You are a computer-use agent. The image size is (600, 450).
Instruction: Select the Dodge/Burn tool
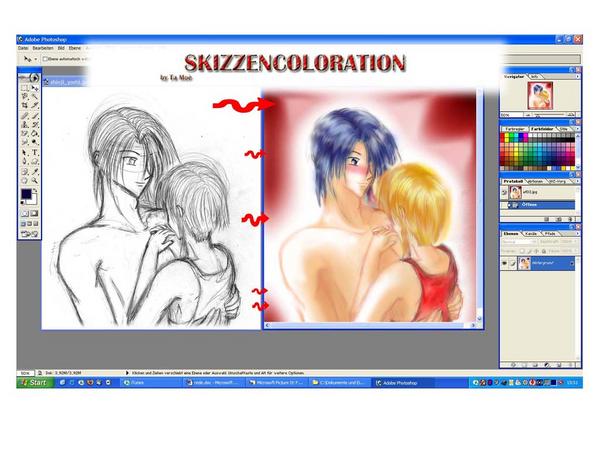click(34, 142)
